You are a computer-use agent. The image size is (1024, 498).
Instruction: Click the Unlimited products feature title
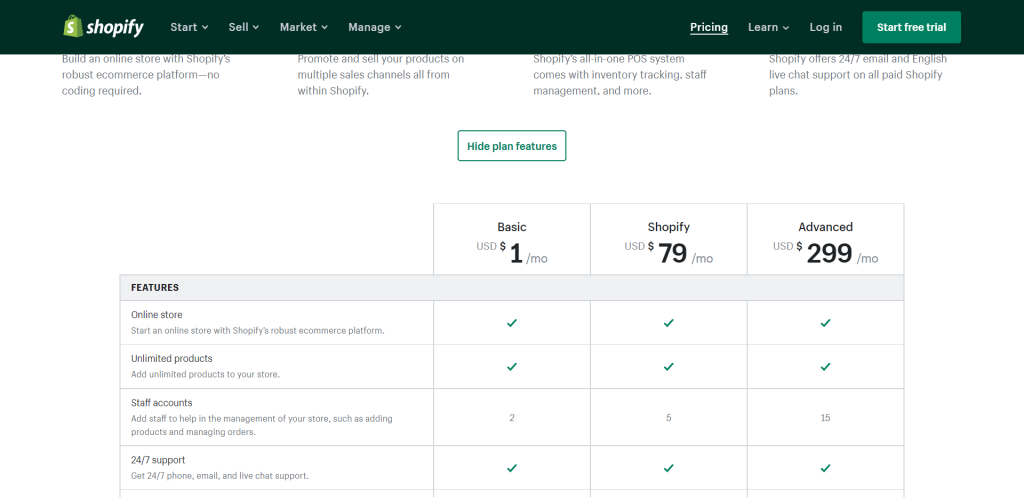pyautogui.click(x=171, y=358)
